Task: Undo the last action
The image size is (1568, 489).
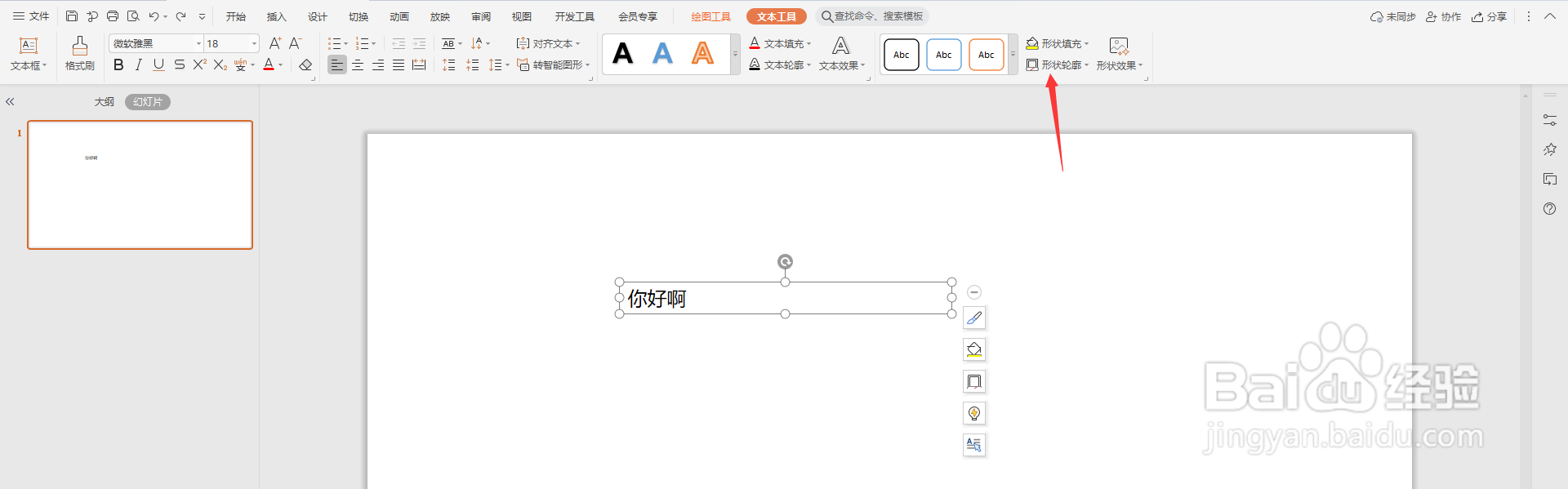Action: click(x=154, y=16)
